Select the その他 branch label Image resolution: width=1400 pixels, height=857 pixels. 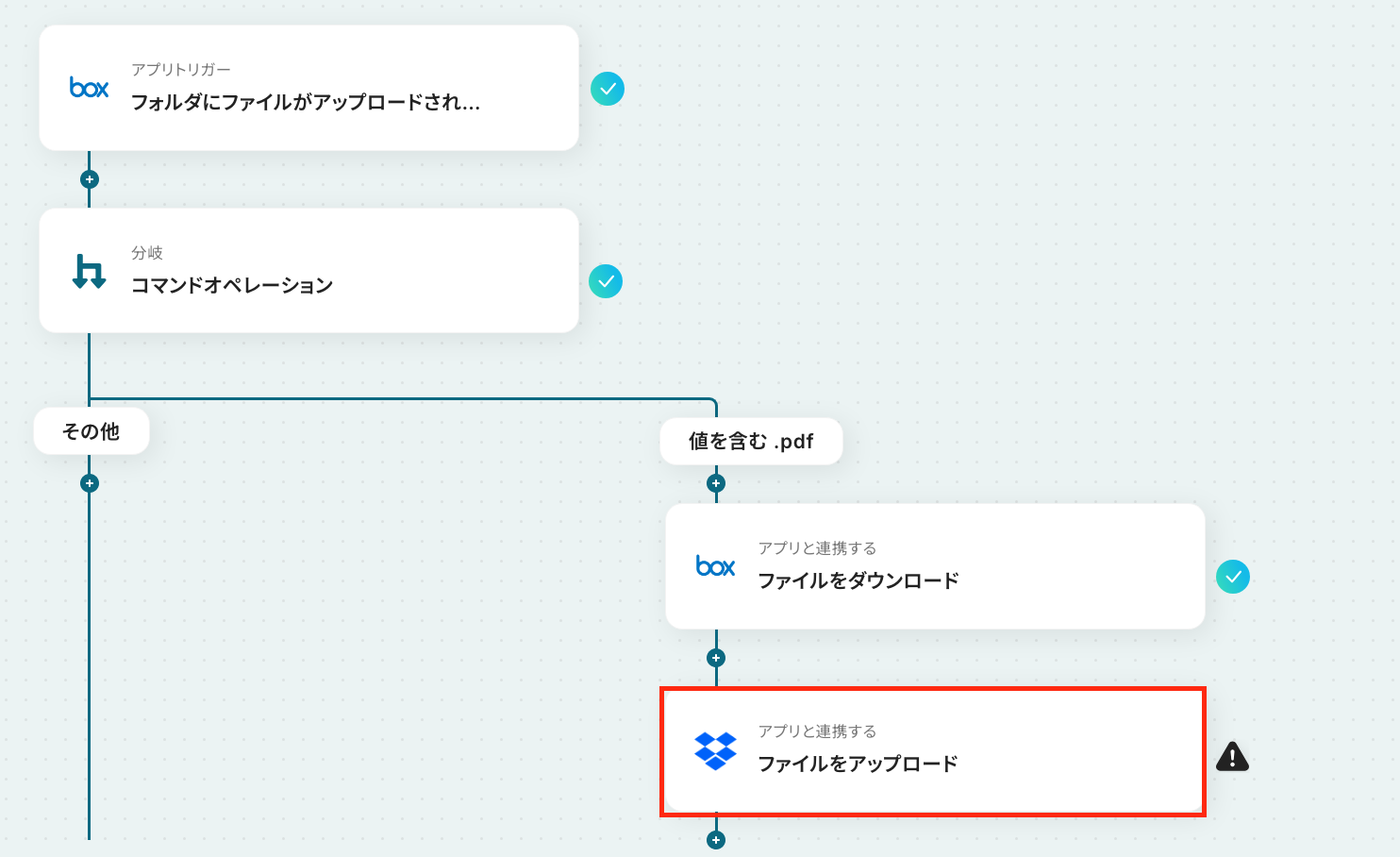(92, 431)
